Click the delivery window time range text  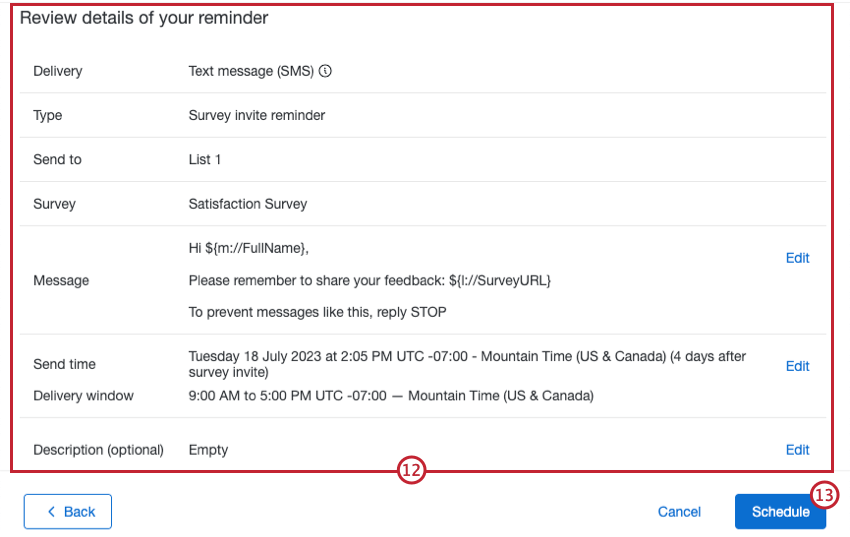tap(391, 396)
